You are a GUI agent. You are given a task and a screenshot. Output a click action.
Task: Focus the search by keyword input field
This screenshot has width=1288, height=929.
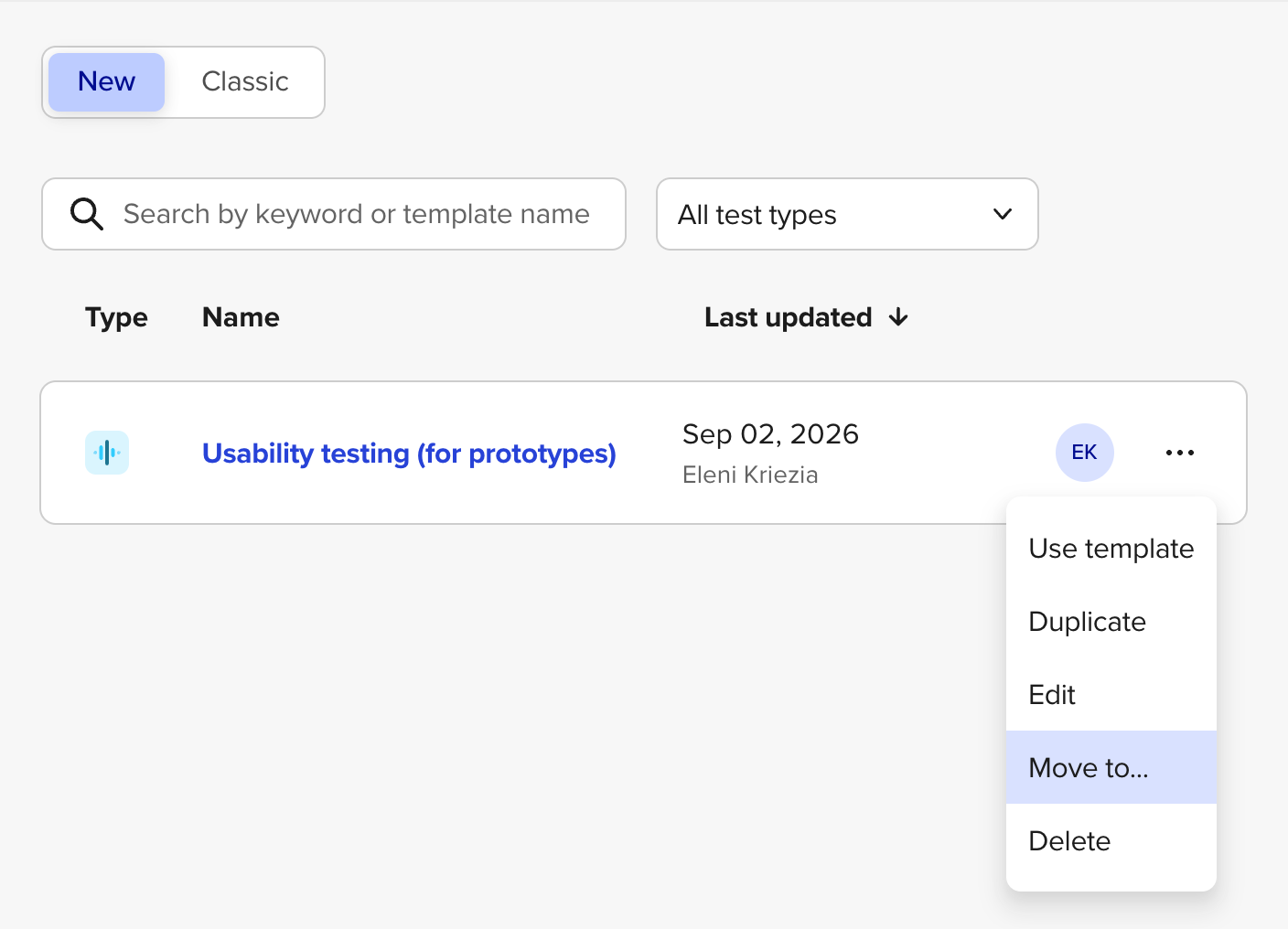[x=334, y=214]
